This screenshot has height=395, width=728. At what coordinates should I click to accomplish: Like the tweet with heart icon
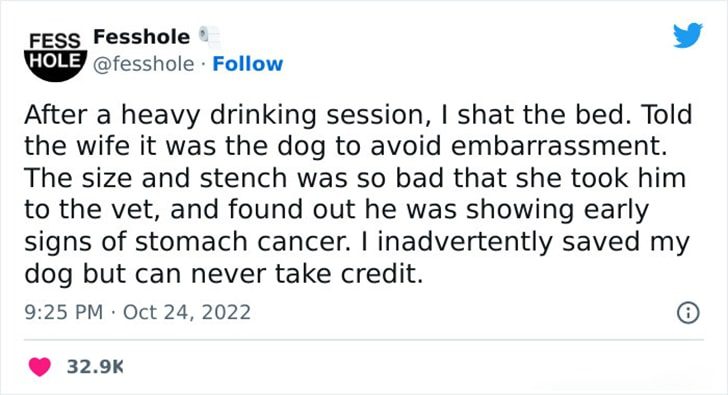[x=40, y=367]
